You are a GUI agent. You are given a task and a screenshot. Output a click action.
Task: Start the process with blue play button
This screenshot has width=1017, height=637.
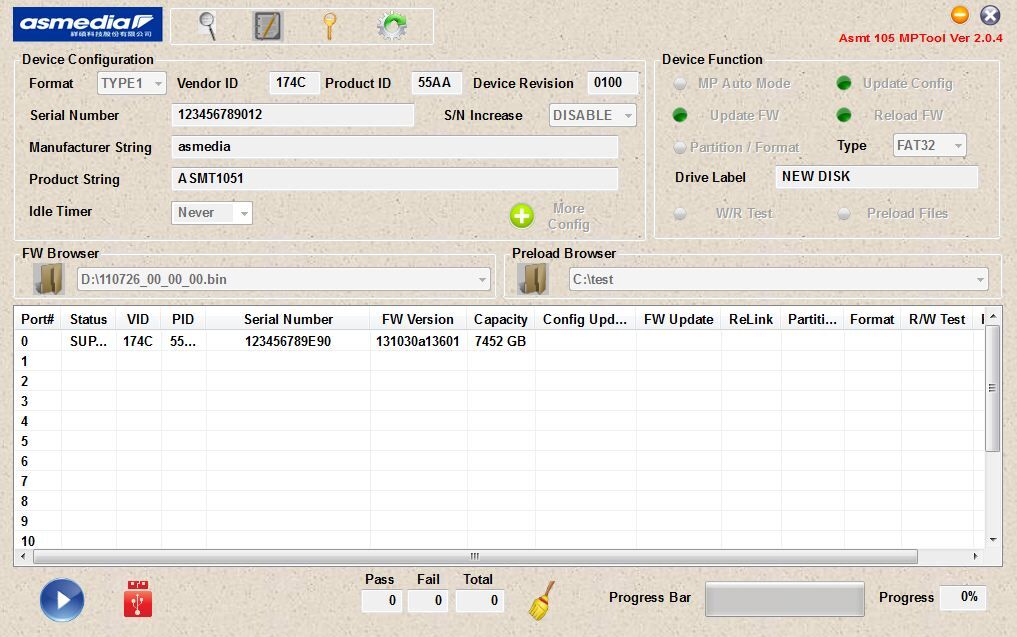(62, 600)
